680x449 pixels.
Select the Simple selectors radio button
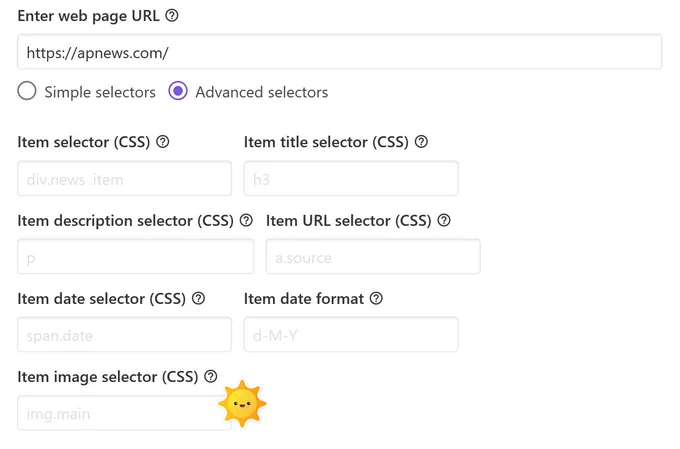(27, 92)
